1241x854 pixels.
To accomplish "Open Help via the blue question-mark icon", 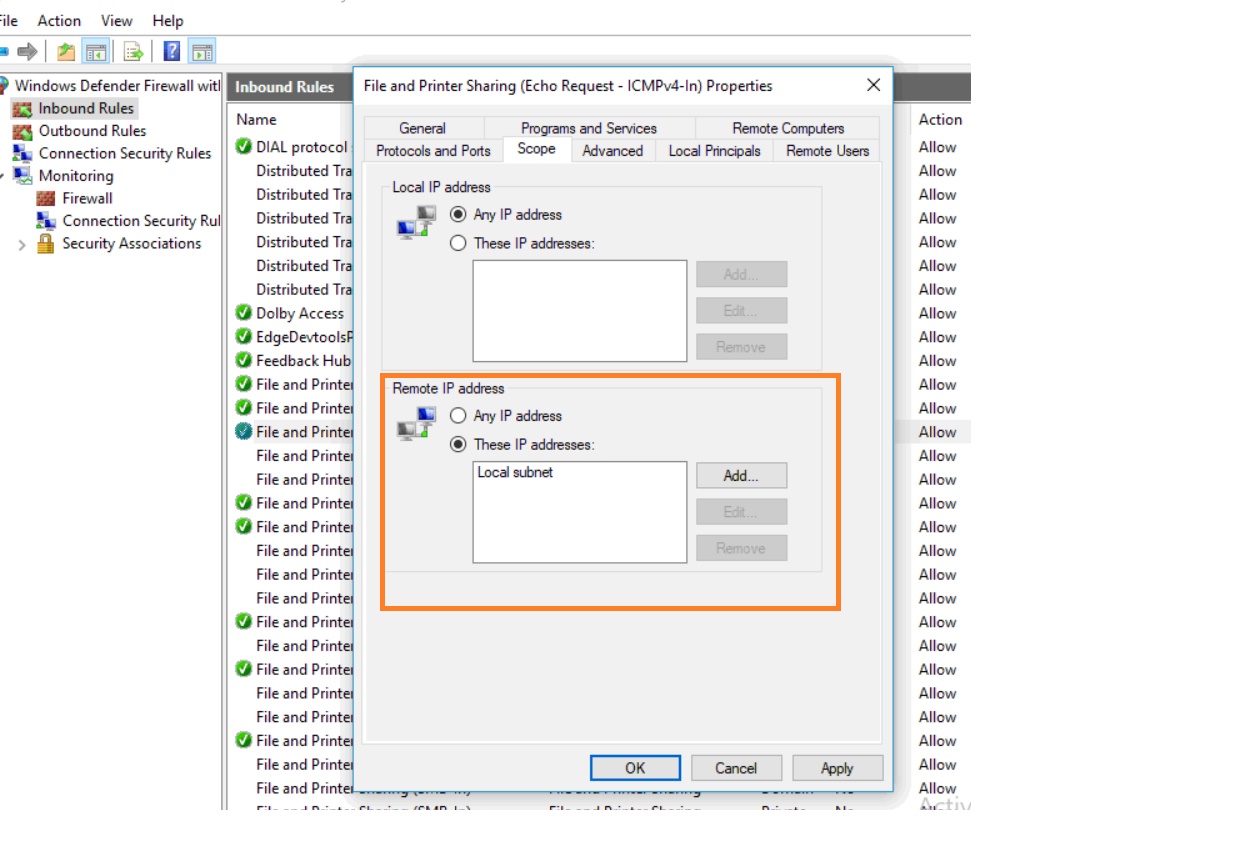I will [x=172, y=51].
